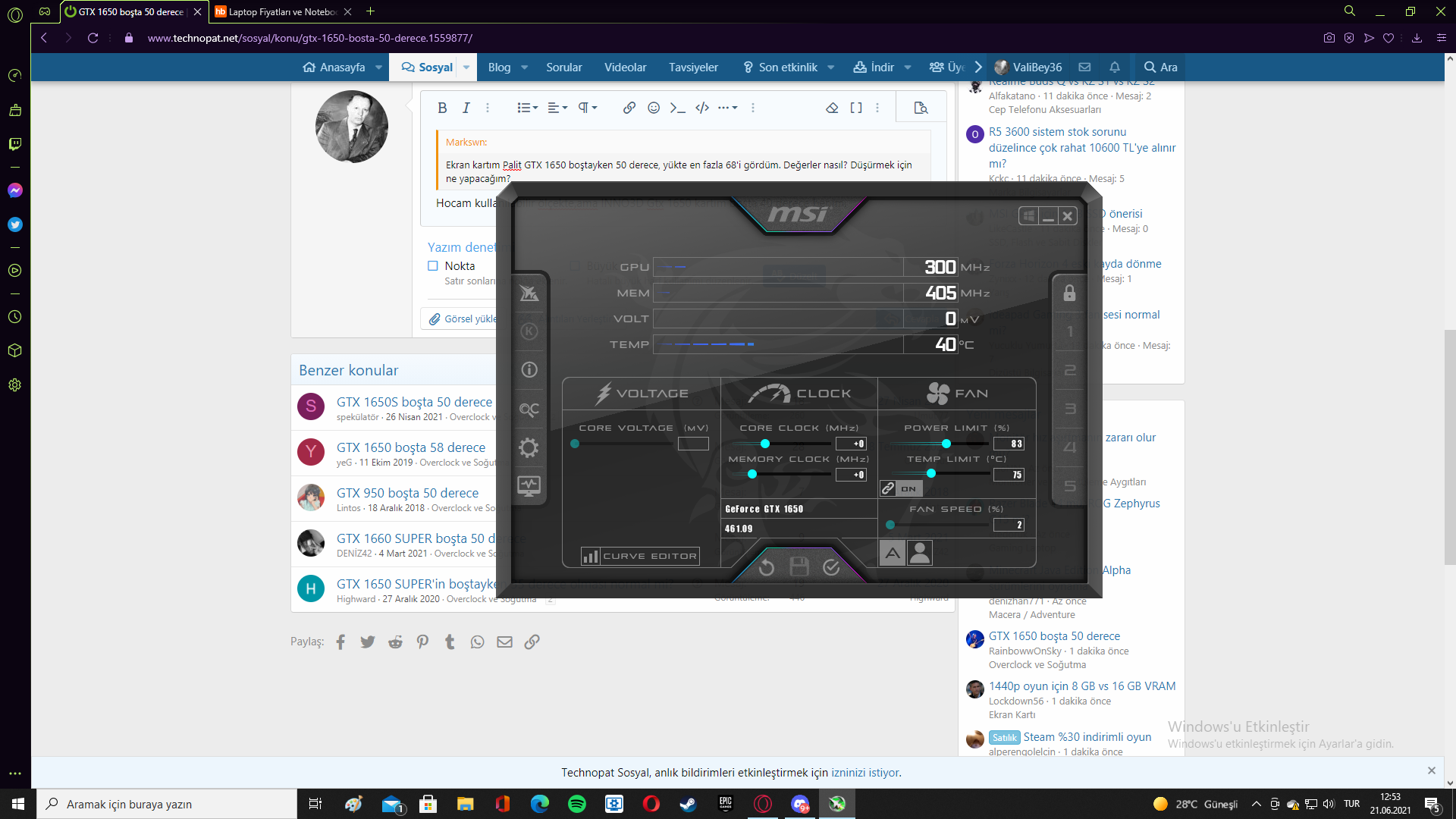
Task: Toggle fan auto mode A button
Action: click(893, 554)
